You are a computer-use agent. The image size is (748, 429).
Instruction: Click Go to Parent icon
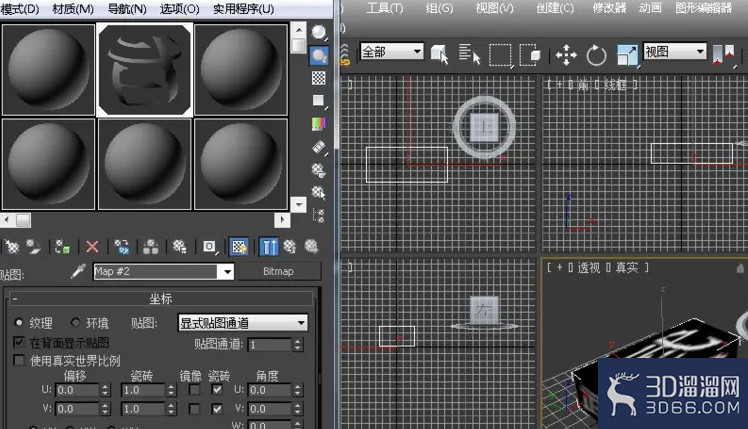290,246
